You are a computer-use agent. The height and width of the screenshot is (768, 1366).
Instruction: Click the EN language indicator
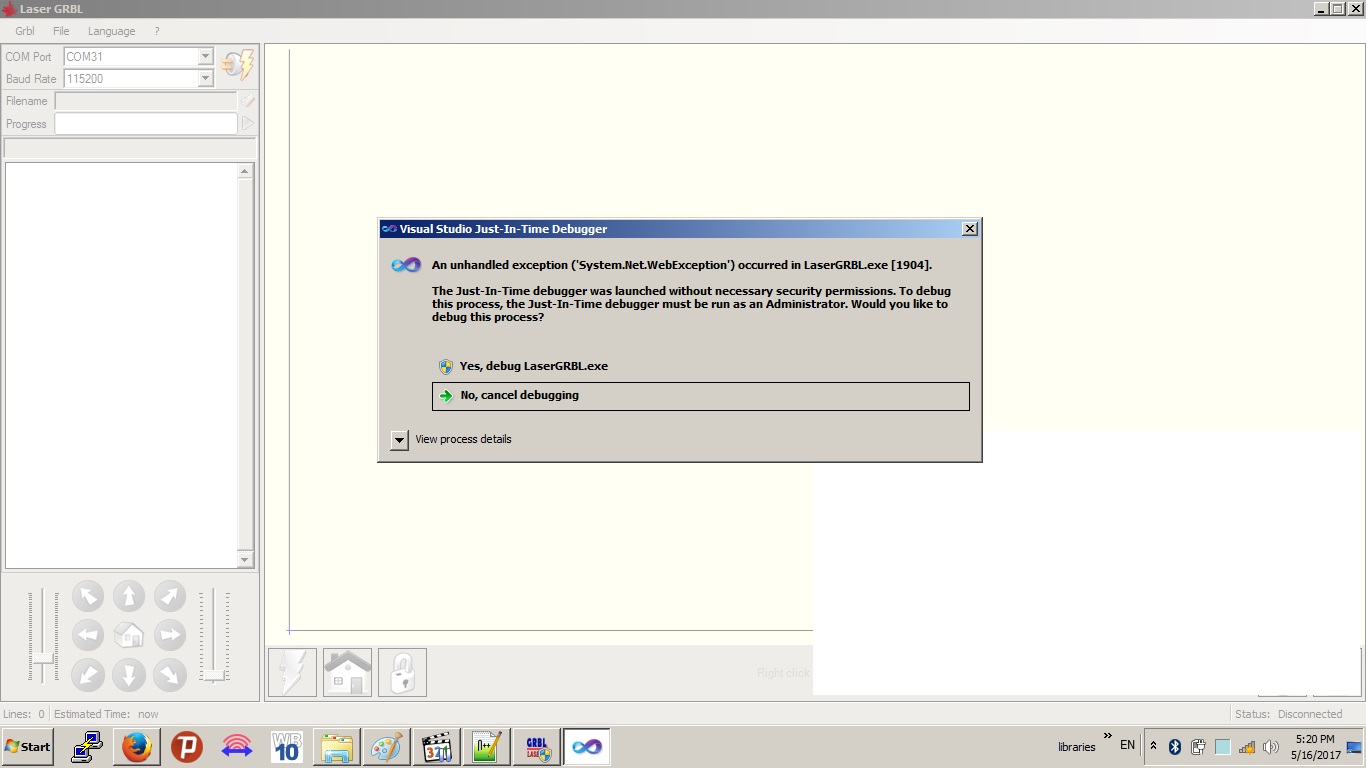[x=1127, y=746]
